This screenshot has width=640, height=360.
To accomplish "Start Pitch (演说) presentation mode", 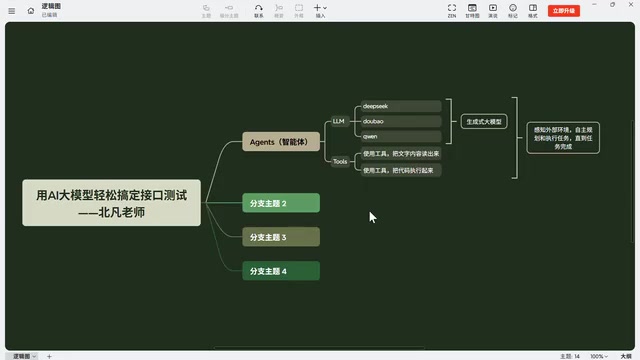I will pyautogui.click(x=493, y=11).
